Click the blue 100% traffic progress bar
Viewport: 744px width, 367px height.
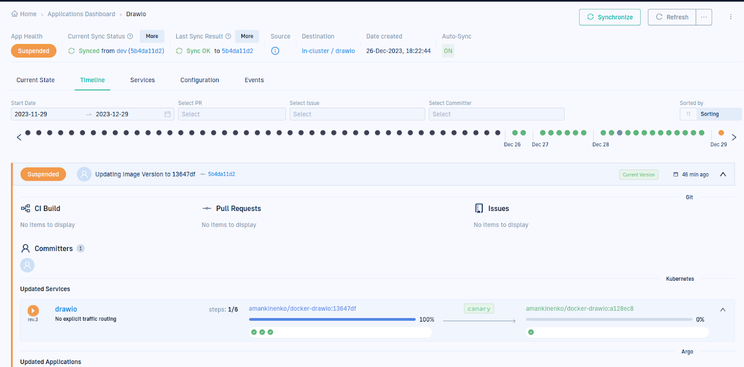pos(332,320)
